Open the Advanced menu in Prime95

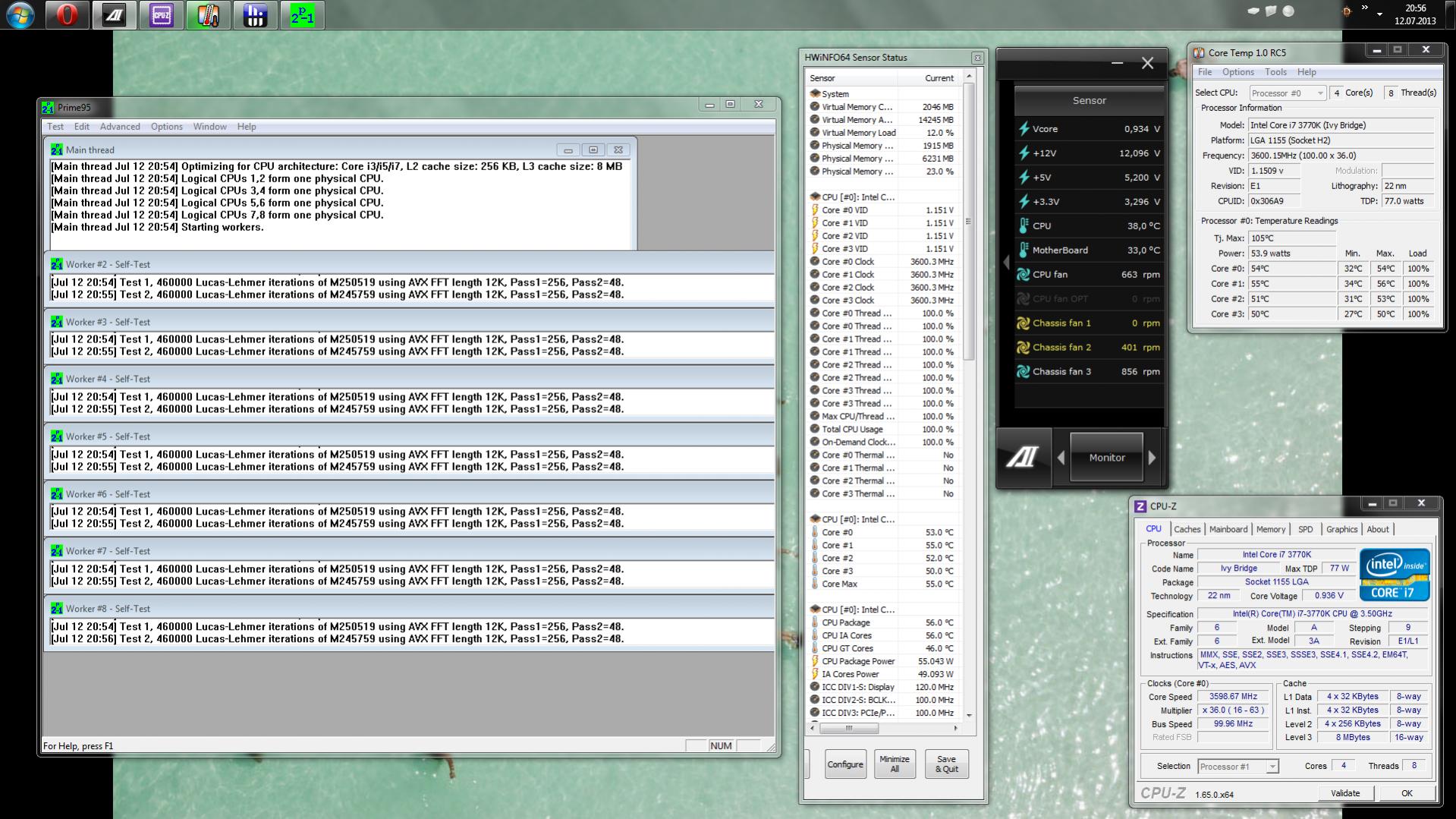point(120,127)
